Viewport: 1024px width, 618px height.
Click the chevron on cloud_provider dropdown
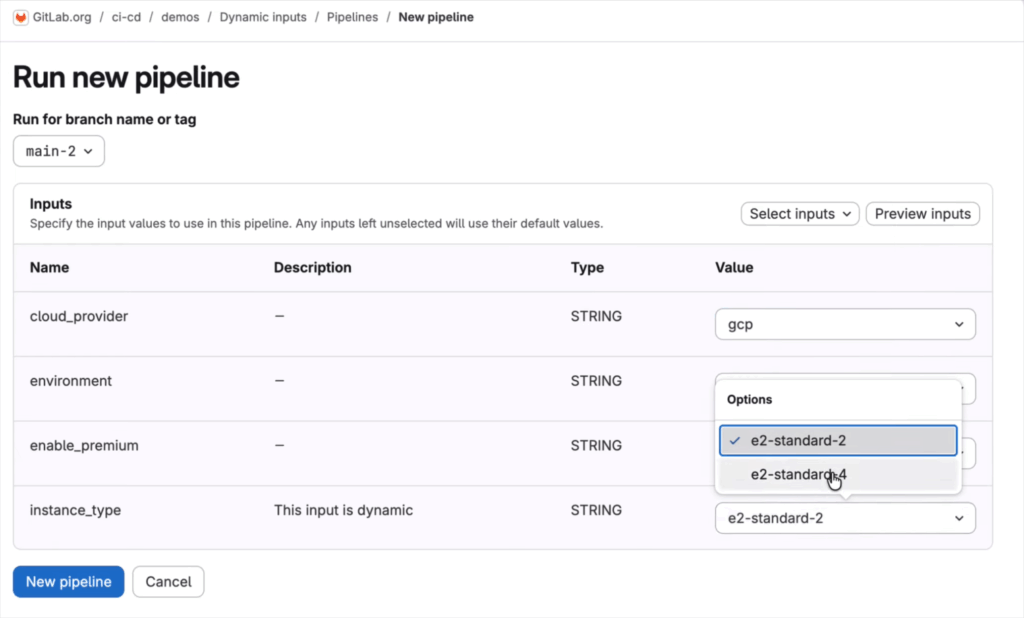(x=959, y=324)
